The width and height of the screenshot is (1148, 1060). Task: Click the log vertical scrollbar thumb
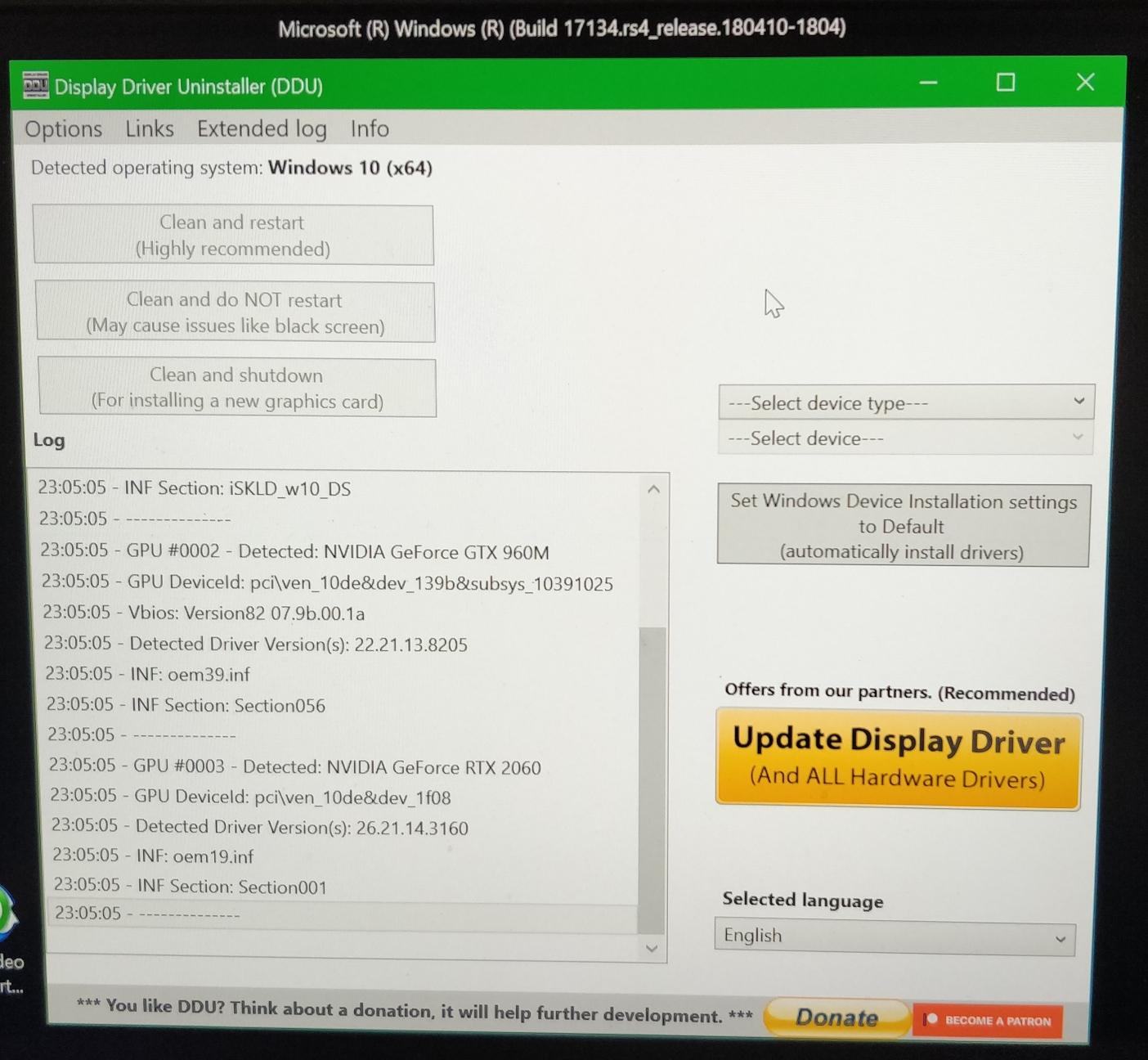point(652,779)
